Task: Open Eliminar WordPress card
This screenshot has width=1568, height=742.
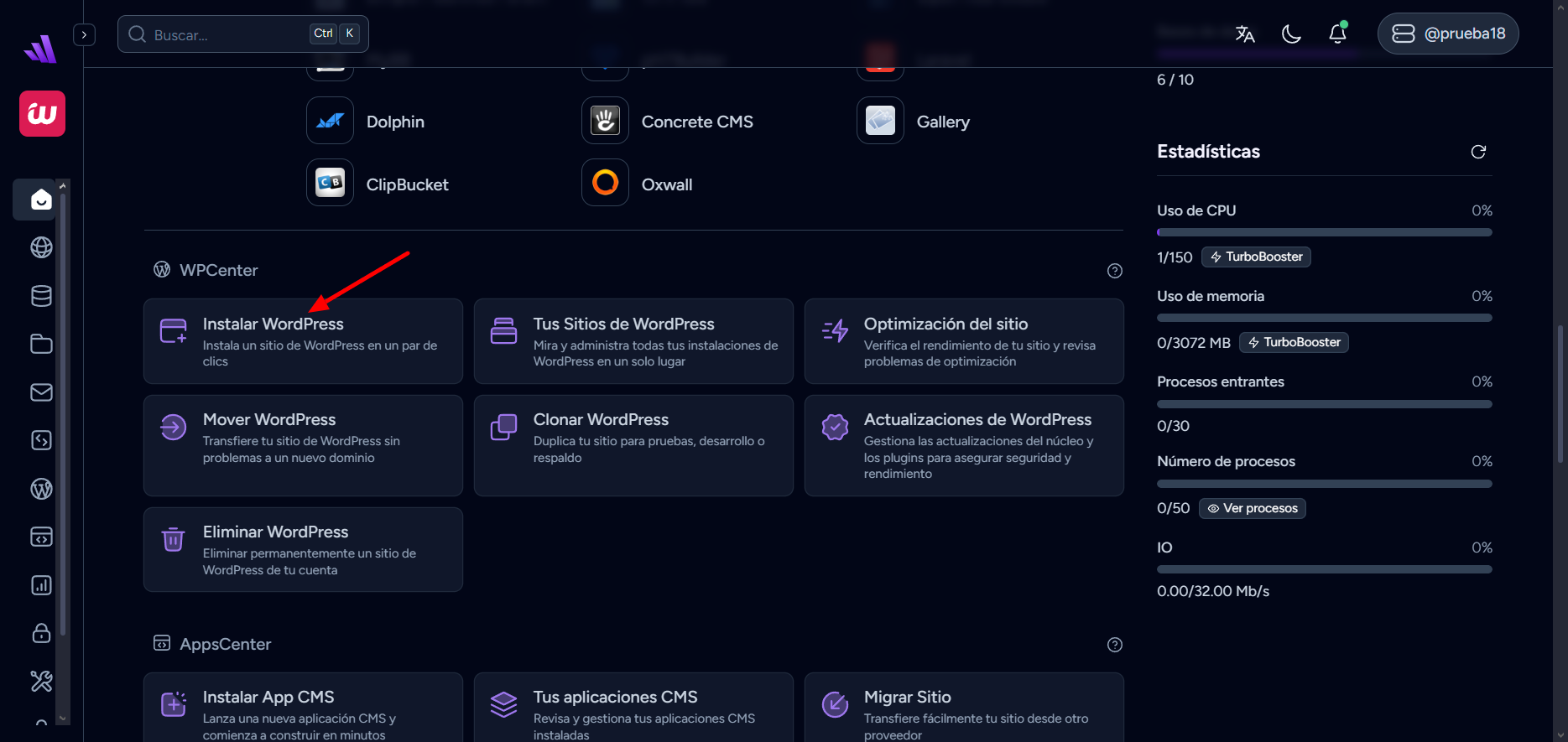Action: [x=303, y=549]
